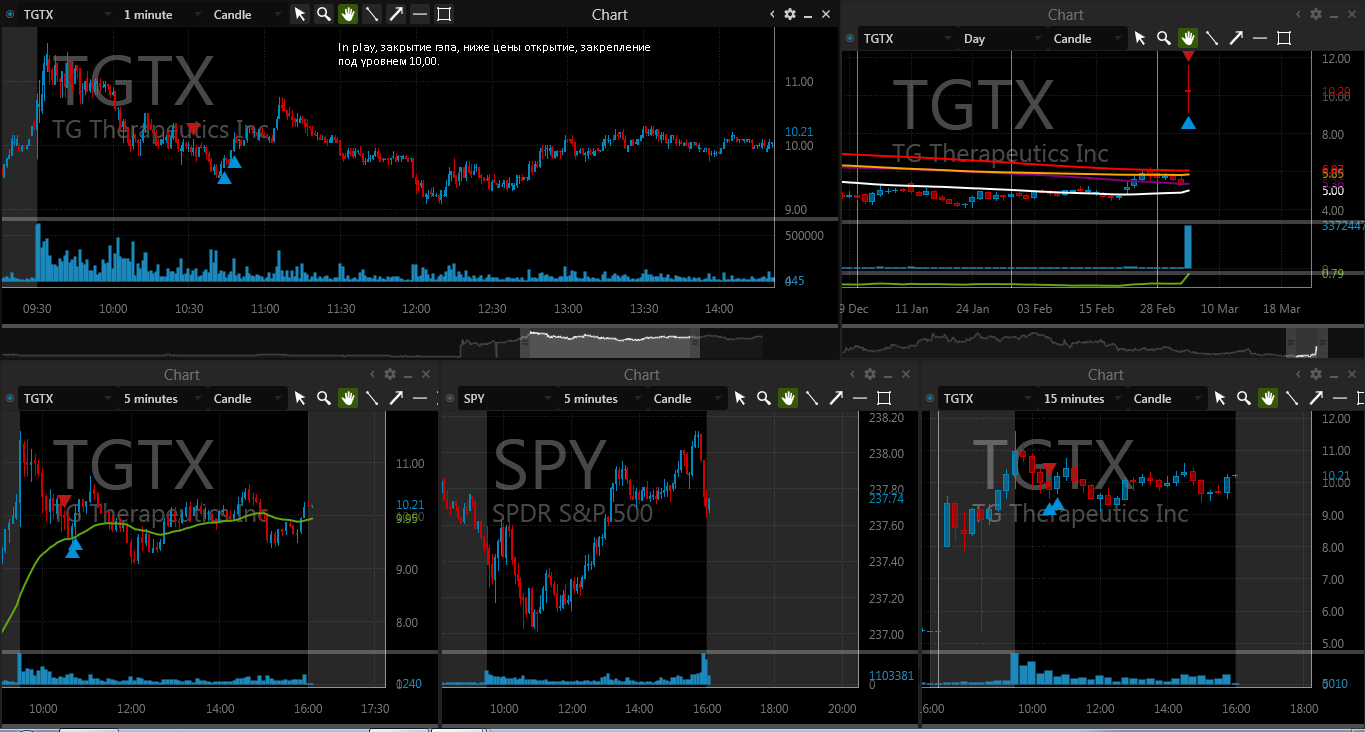Open the SPY symbol dropdown

pos(505,398)
